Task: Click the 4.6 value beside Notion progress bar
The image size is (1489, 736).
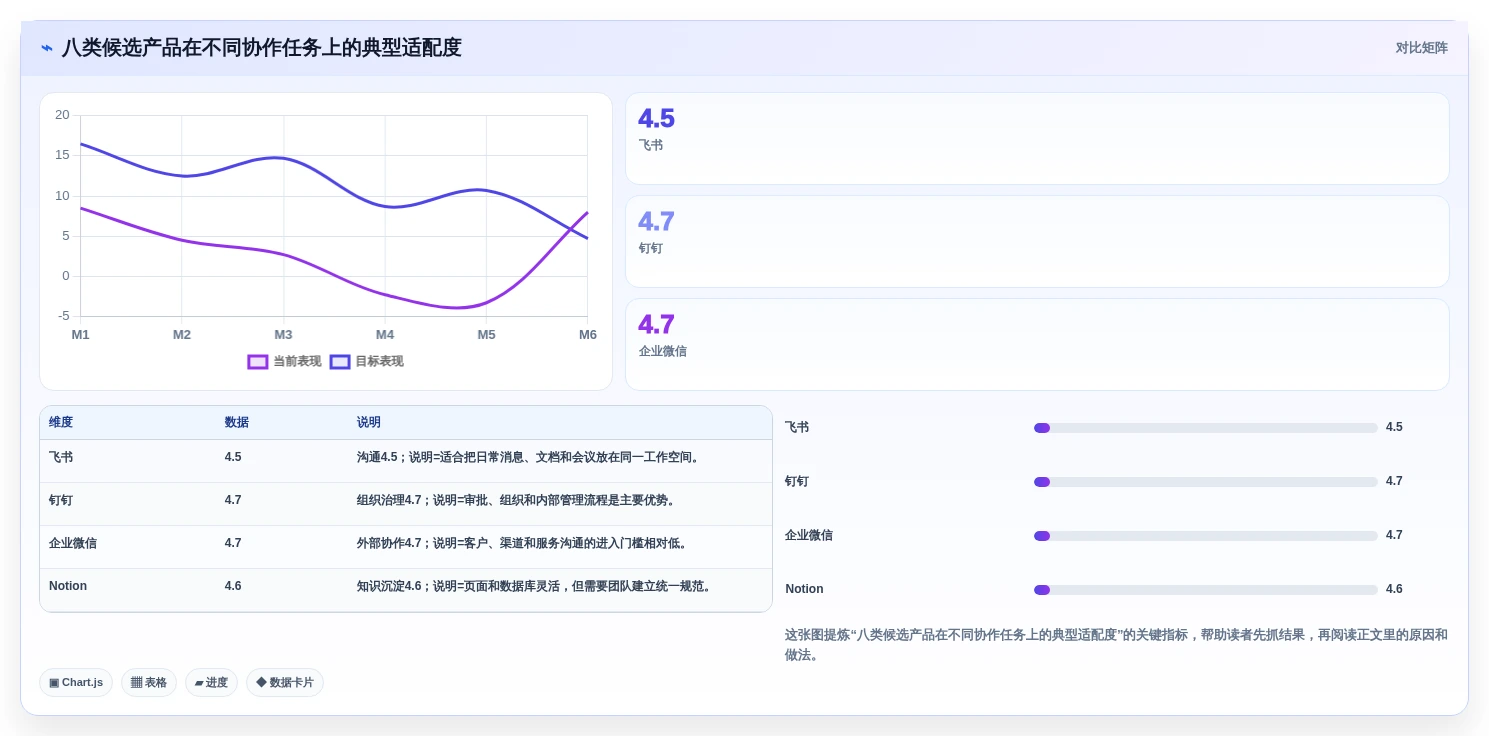Action: click(1394, 590)
